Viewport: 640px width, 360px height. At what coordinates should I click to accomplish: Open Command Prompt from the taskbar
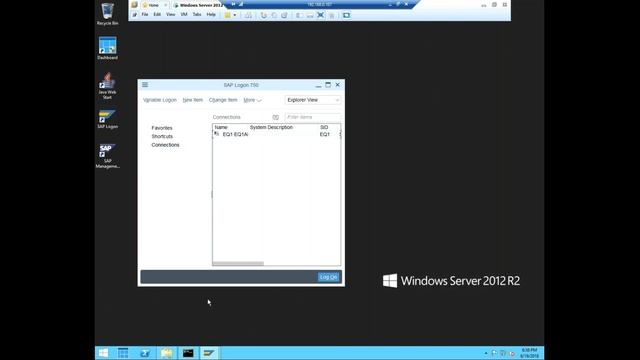(188, 353)
